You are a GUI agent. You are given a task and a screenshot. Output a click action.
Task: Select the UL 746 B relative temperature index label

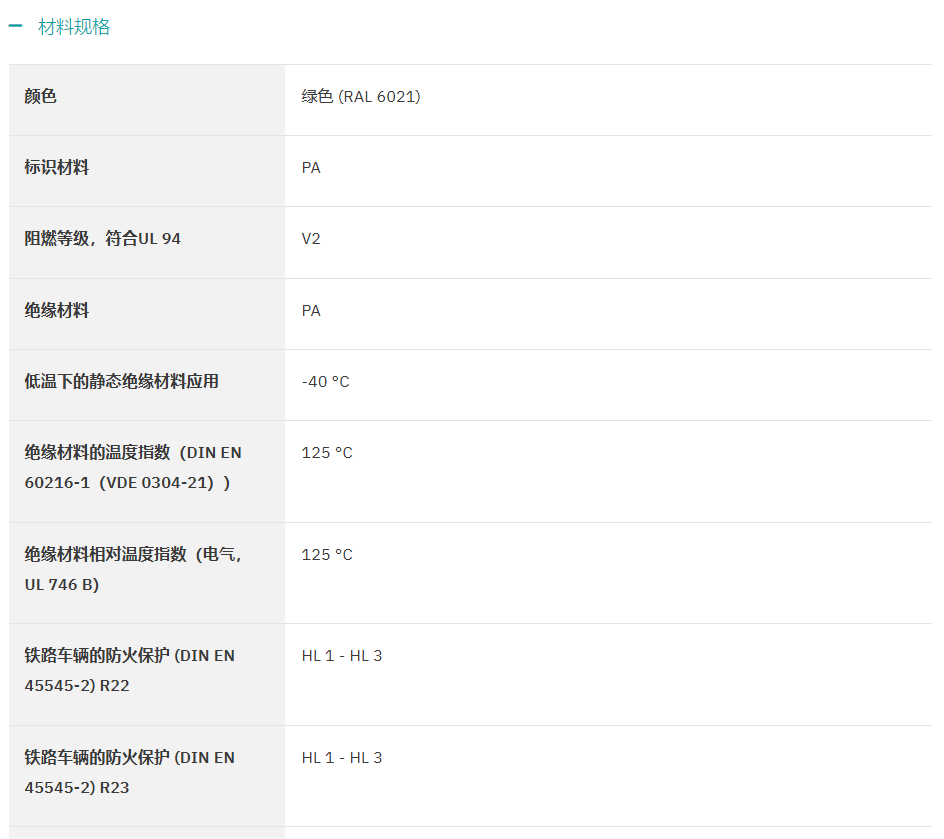coord(133,569)
